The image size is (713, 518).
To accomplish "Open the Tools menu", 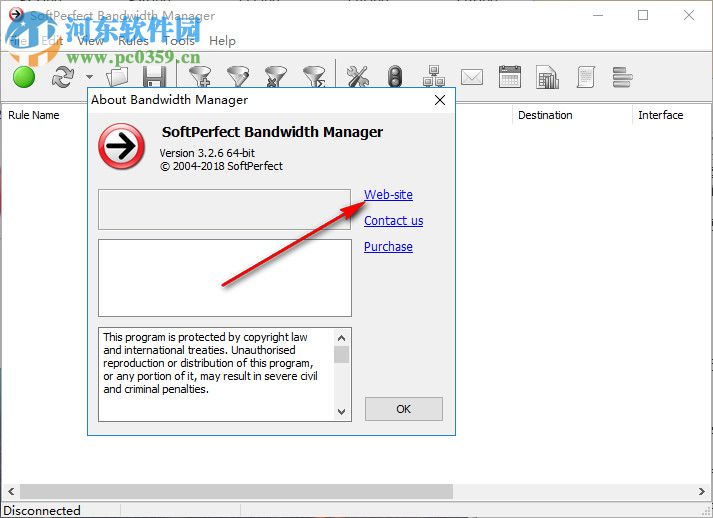I will [179, 41].
